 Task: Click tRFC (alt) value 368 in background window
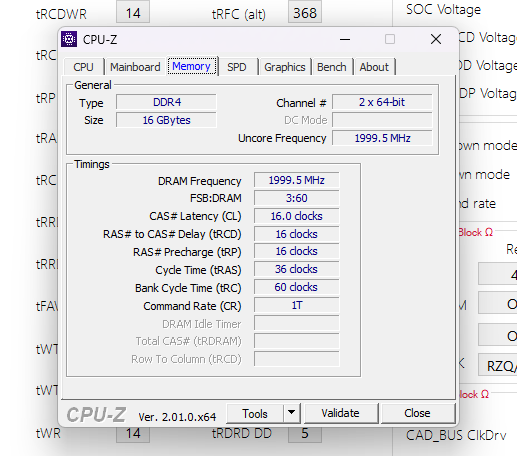[305, 13]
